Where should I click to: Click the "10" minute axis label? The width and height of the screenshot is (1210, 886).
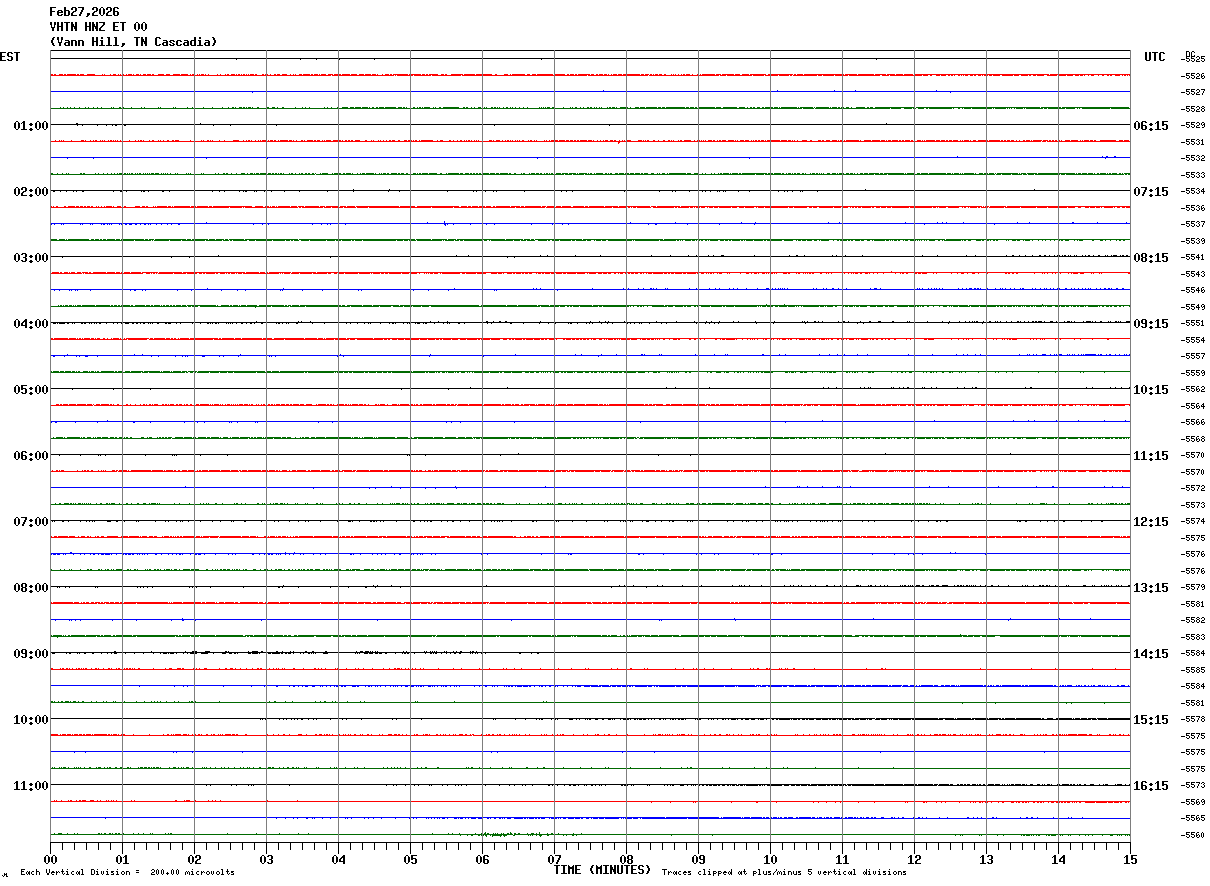pos(770,859)
